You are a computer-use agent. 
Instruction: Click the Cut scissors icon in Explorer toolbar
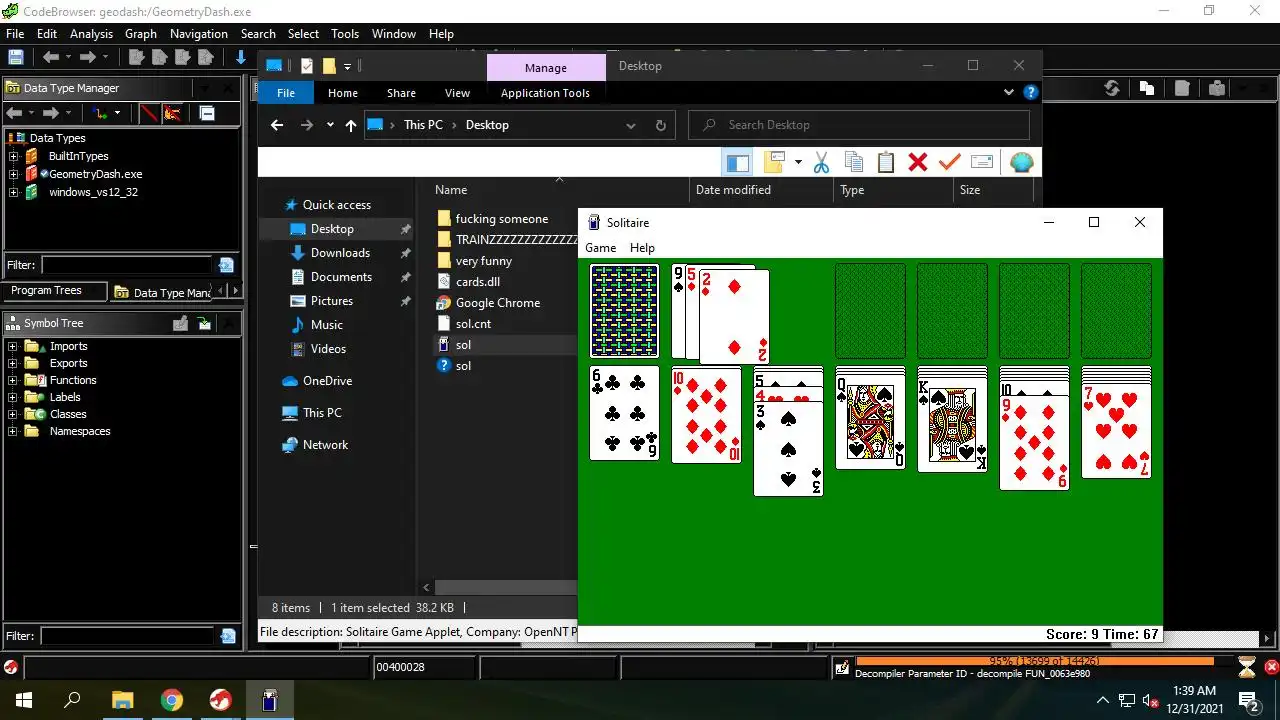coord(821,162)
